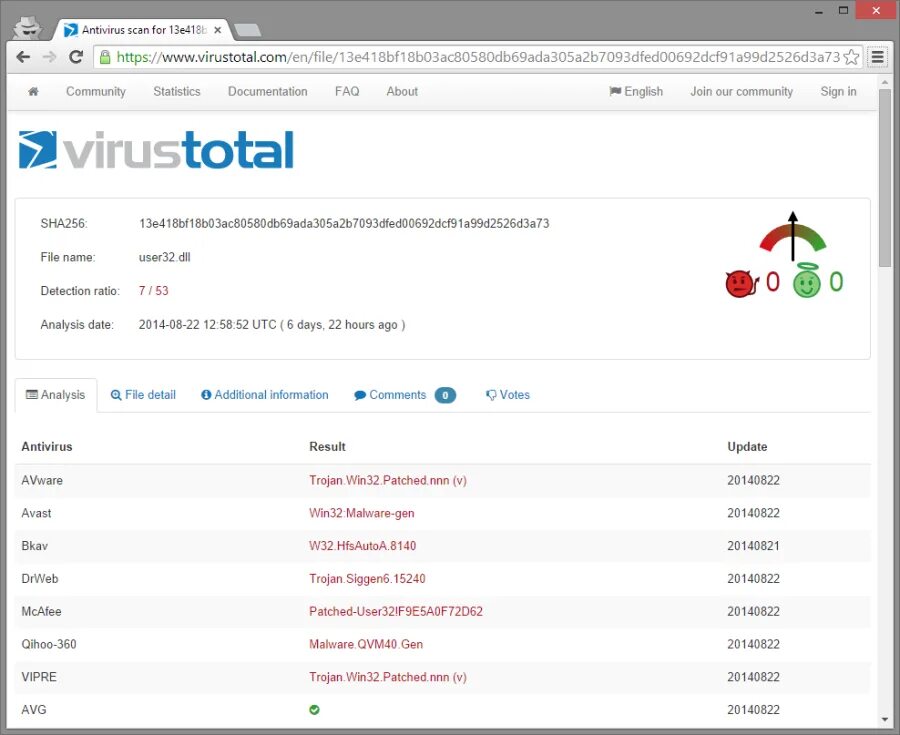900x735 pixels.
Task: Click the incognito spy icon
Action: [27, 28]
